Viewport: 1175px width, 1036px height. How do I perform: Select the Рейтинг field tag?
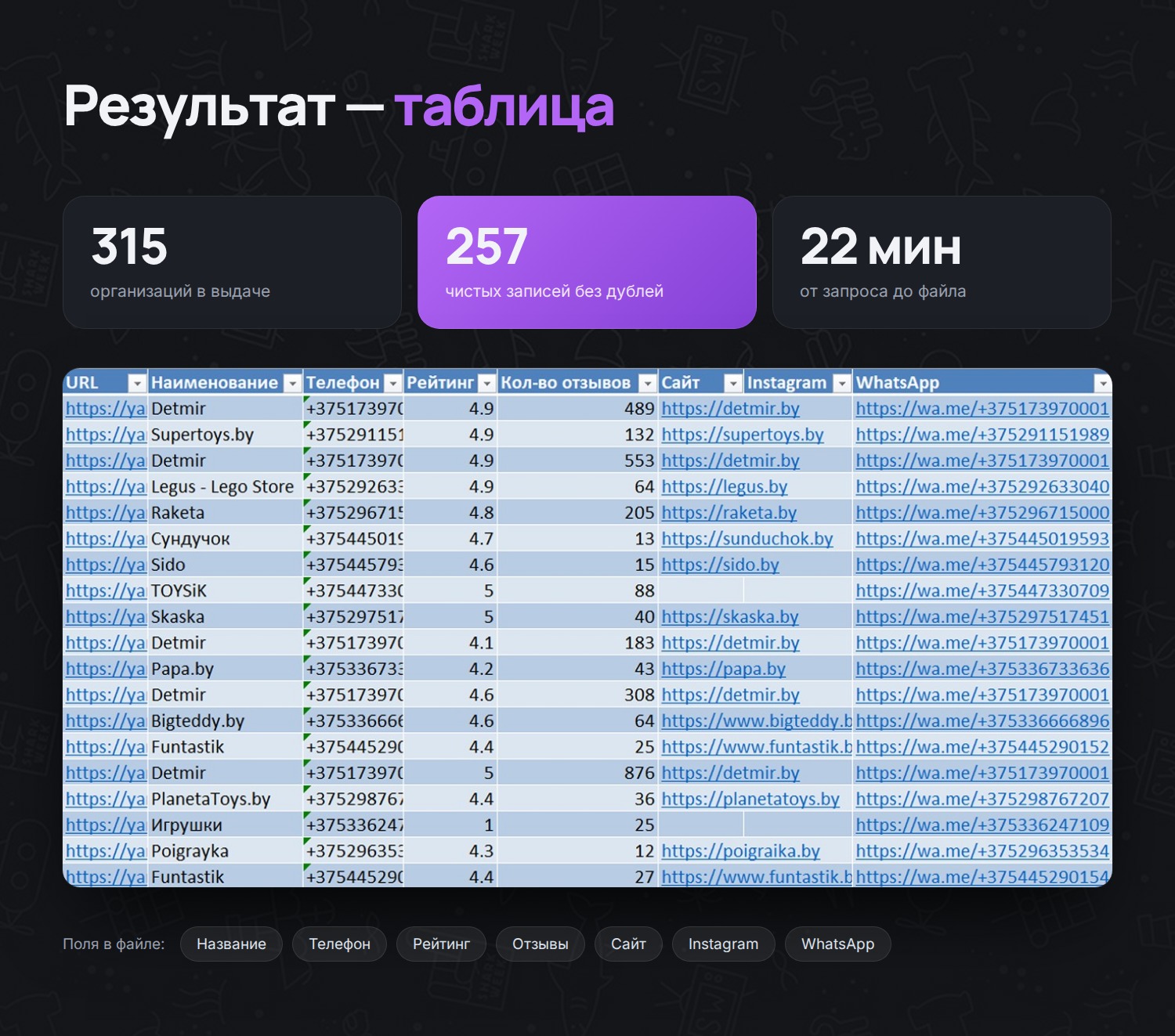pos(441,944)
